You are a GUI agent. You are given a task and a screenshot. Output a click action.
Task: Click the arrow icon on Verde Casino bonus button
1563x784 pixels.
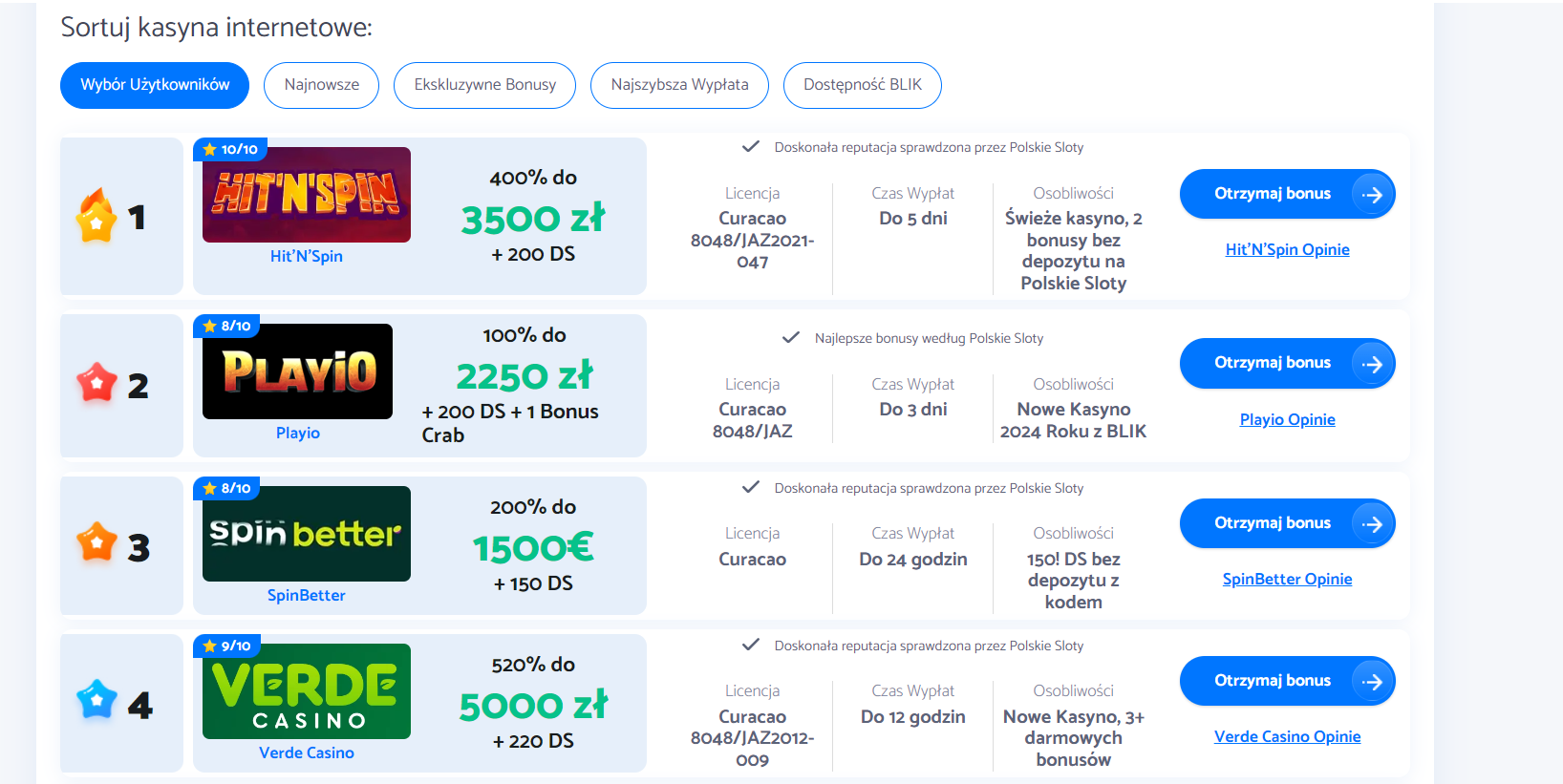pos(1372,682)
